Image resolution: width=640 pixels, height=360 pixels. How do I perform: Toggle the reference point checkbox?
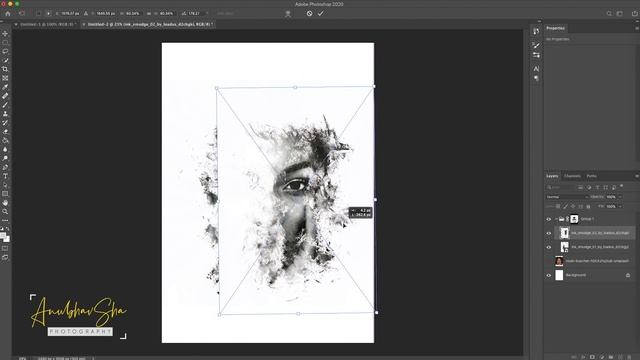tap(39, 13)
